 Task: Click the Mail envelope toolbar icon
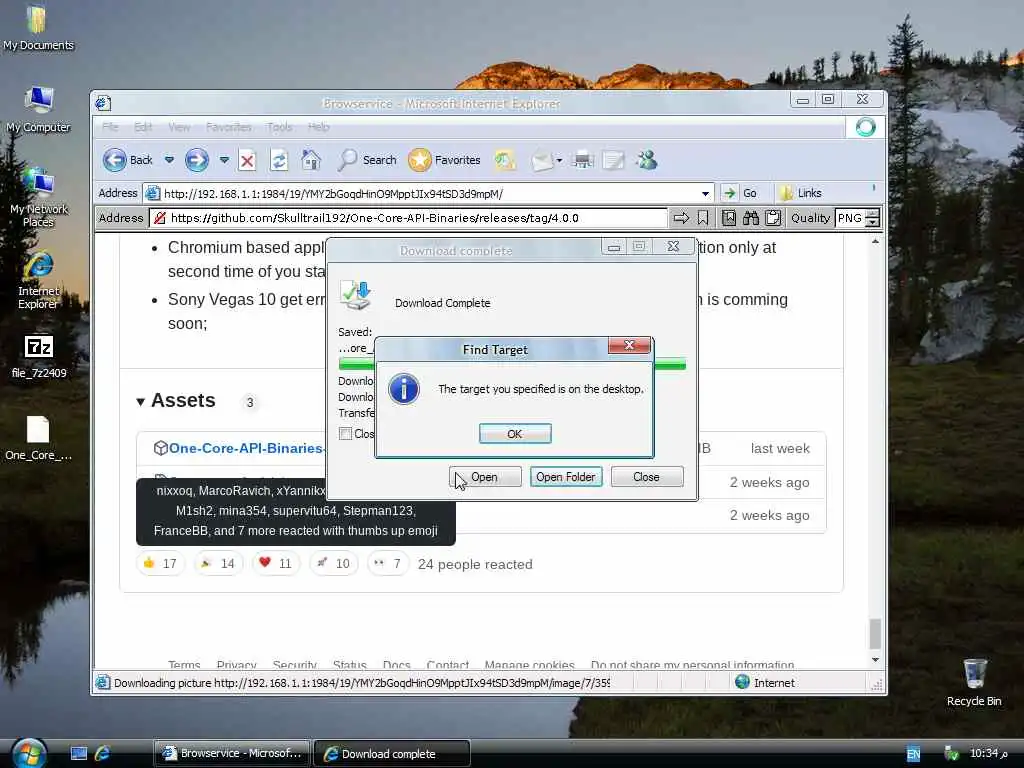(541, 161)
